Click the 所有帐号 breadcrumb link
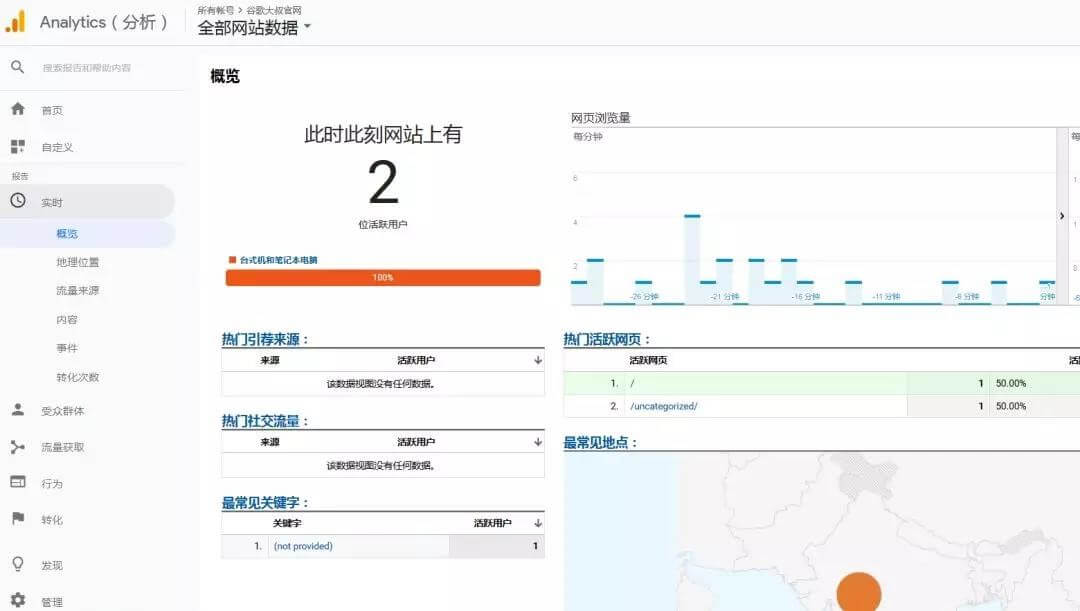Image resolution: width=1080 pixels, height=611 pixels. pyautogui.click(x=215, y=10)
